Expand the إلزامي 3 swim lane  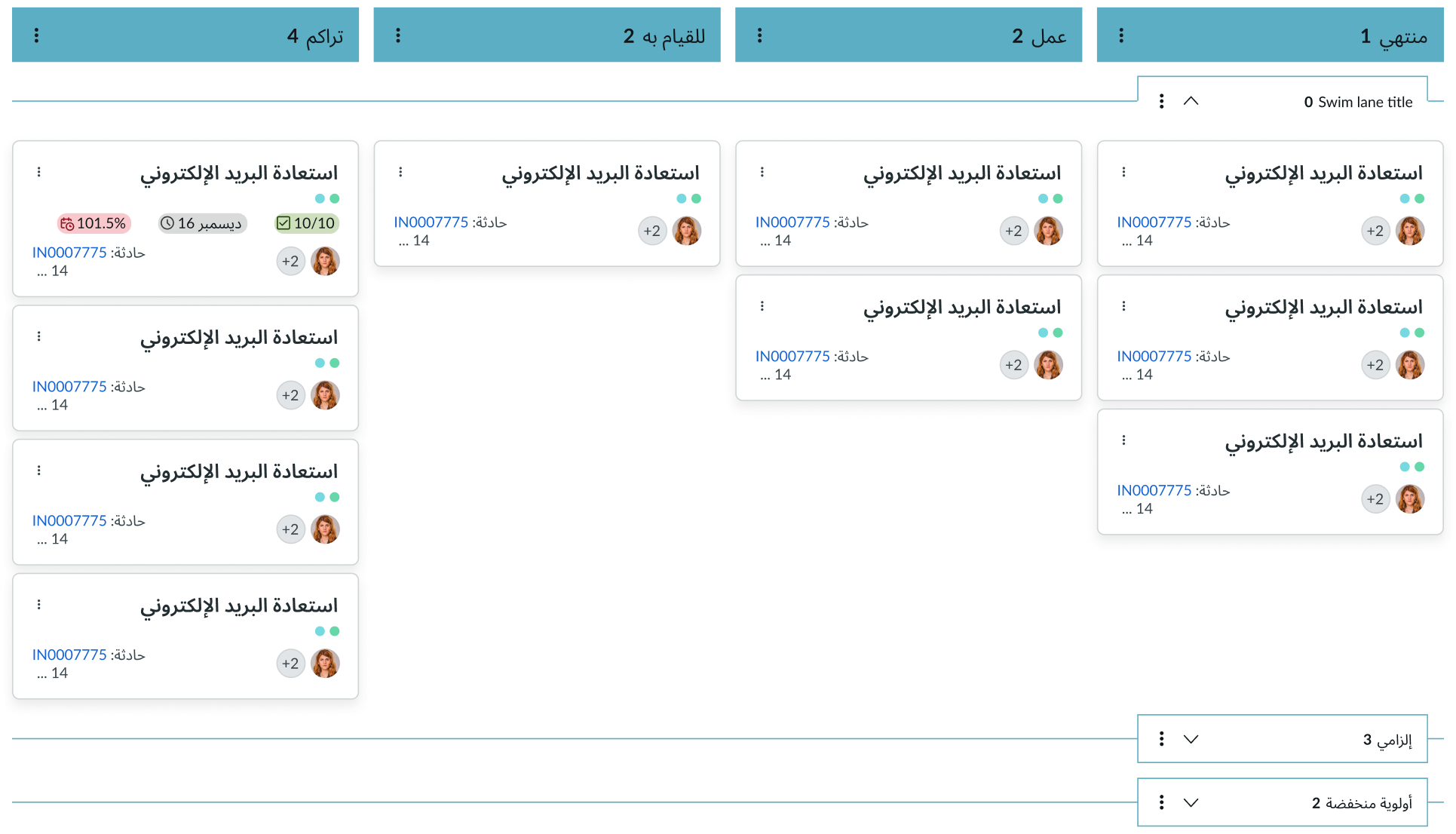pyautogui.click(x=1191, y=739)
